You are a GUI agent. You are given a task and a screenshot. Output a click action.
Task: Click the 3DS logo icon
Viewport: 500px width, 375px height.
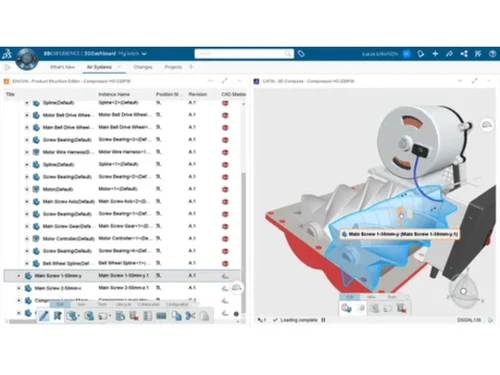pyautogui.click(x=7, y=54)
